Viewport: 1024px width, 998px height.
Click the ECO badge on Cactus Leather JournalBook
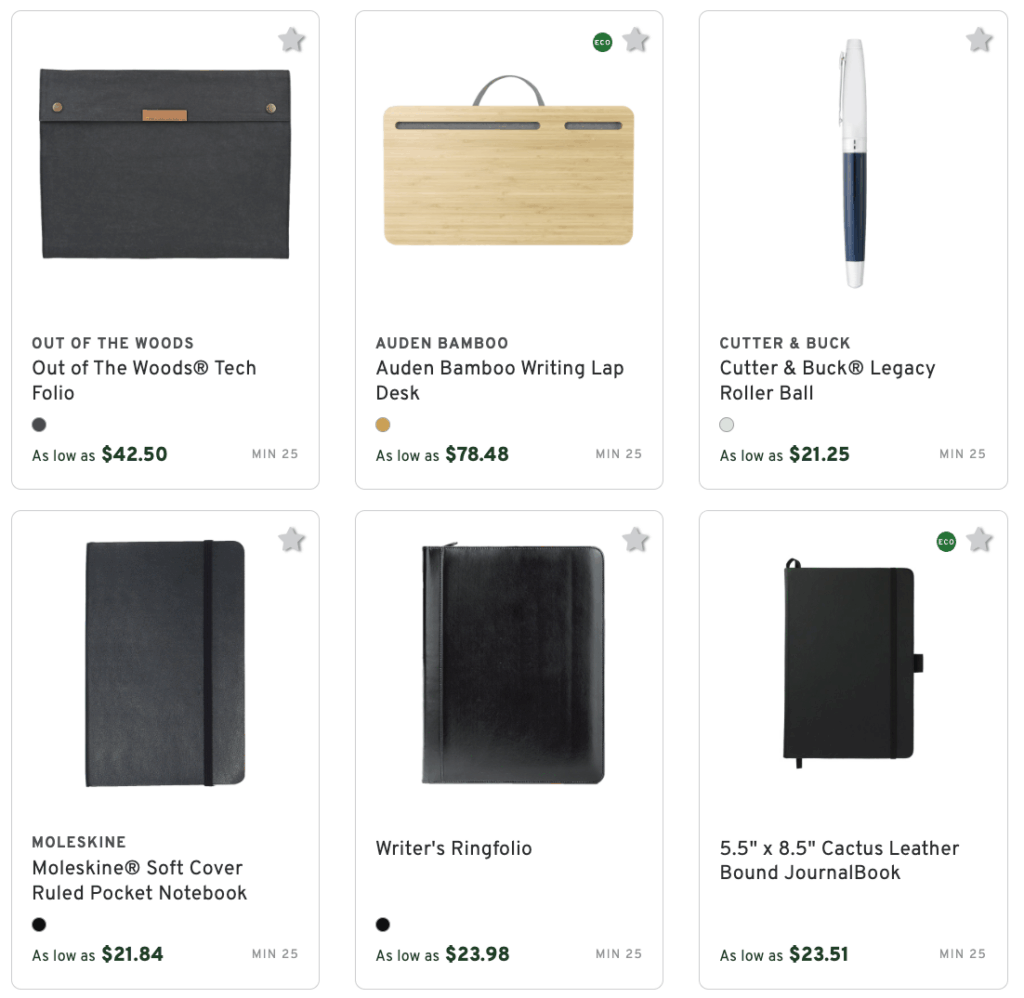945,541
